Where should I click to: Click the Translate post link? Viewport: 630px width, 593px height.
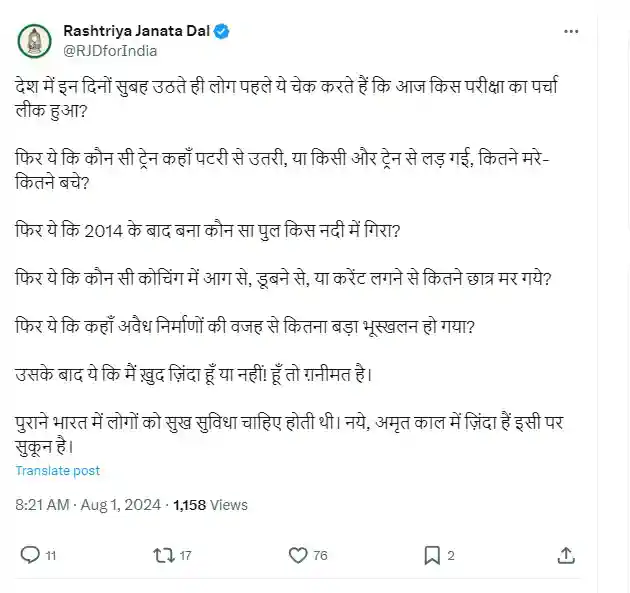58,470
